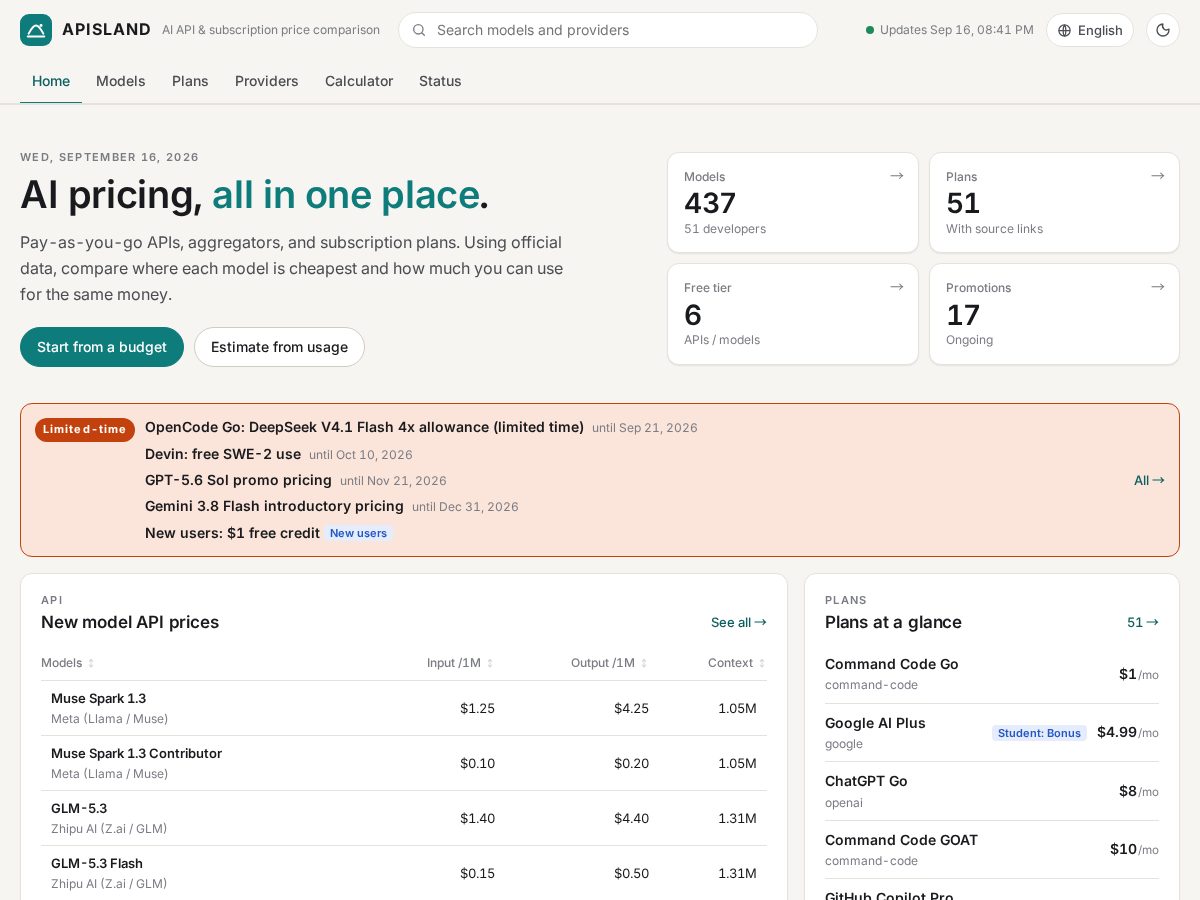The width and height of the screenshot is (1200, 900).
Task: Open the Providers tab
Action: pos(267,81)
